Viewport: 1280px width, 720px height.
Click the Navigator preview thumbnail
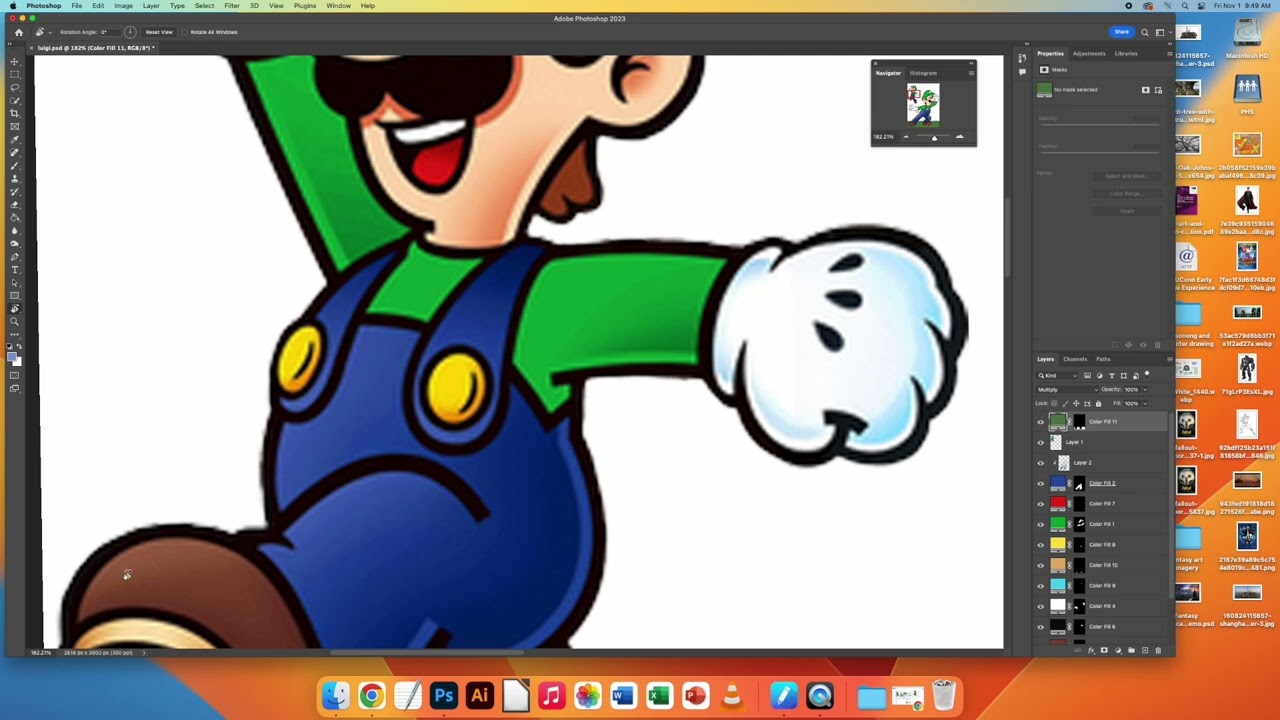923,104
